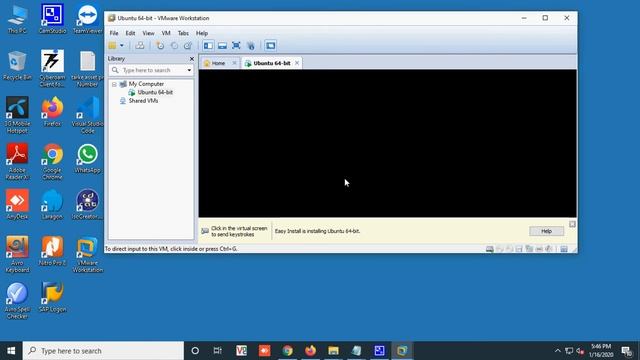640x360 pixels.
Task: Select Ubuntu 64-bit in library tree
Action: [x=155, y=92]
